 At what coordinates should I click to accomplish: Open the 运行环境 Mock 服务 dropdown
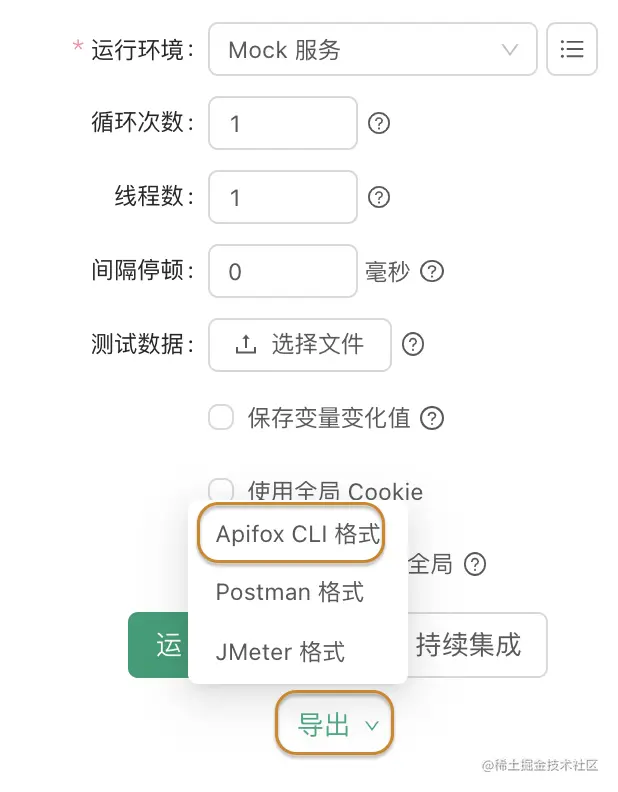pyautogui.click(x=372, y=49)
